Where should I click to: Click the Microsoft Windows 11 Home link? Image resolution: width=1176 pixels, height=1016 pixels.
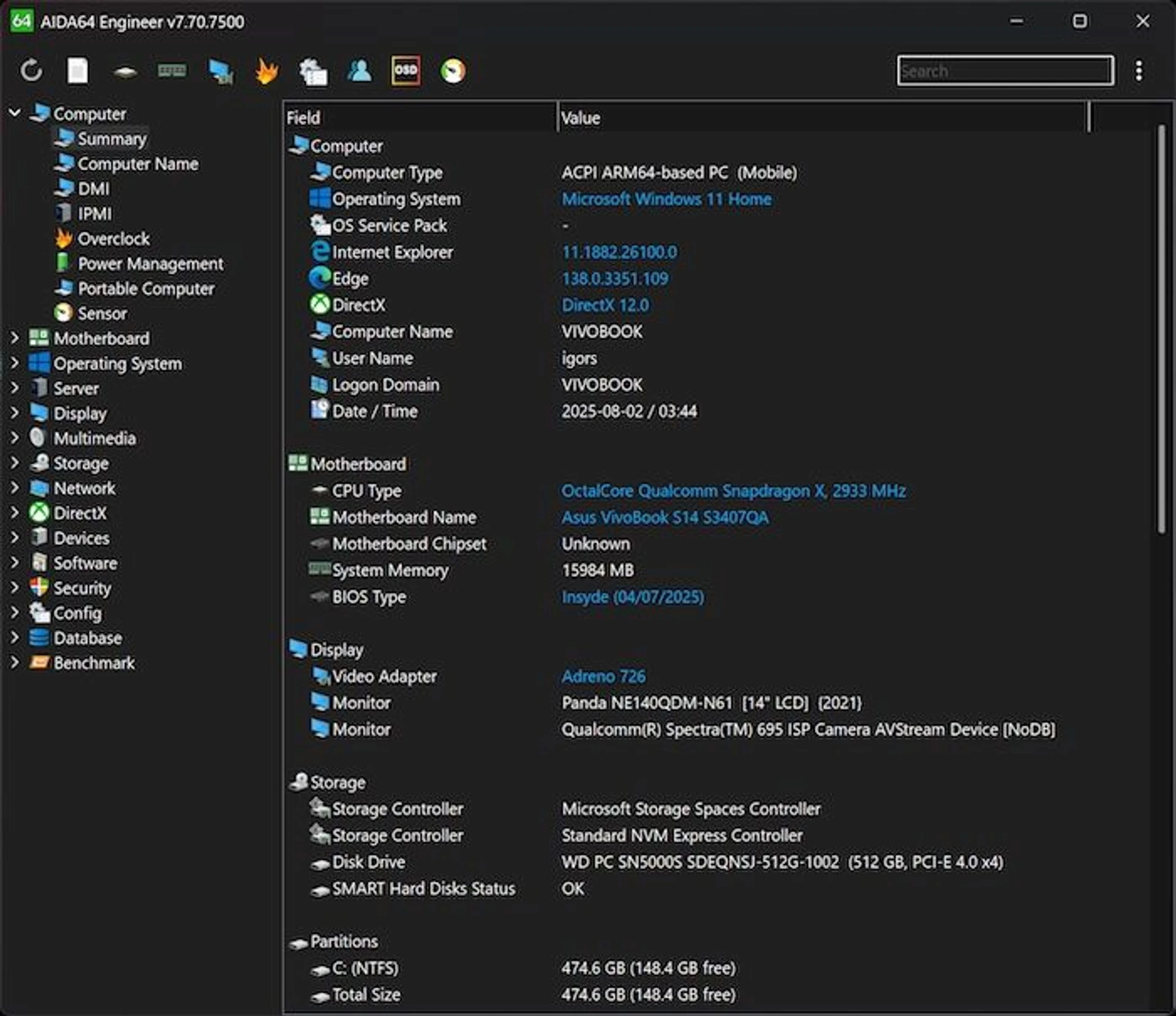tap(666, 199)
